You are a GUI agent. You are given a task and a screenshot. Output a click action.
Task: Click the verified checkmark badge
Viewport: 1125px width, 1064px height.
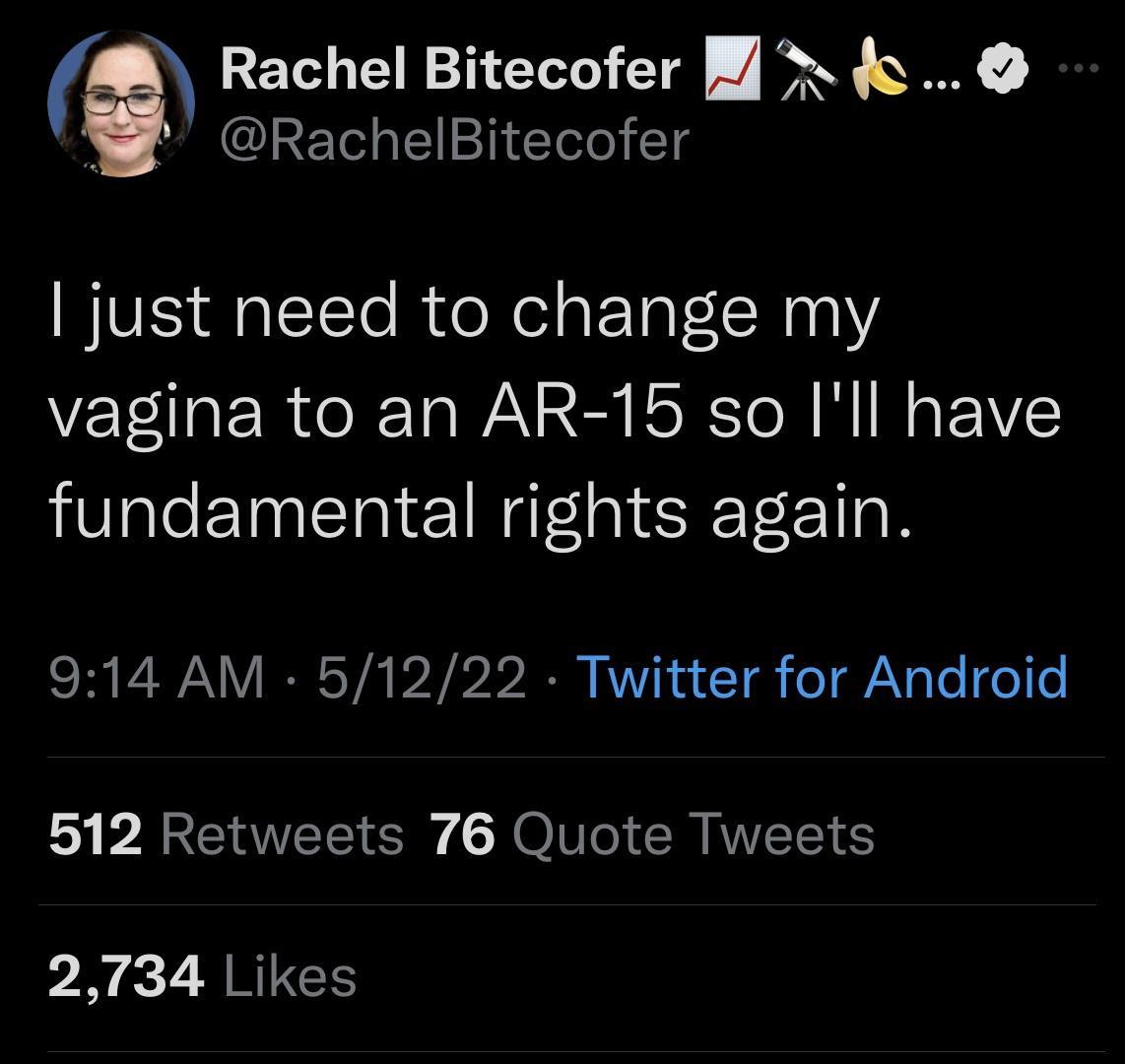coord(1003,68)
